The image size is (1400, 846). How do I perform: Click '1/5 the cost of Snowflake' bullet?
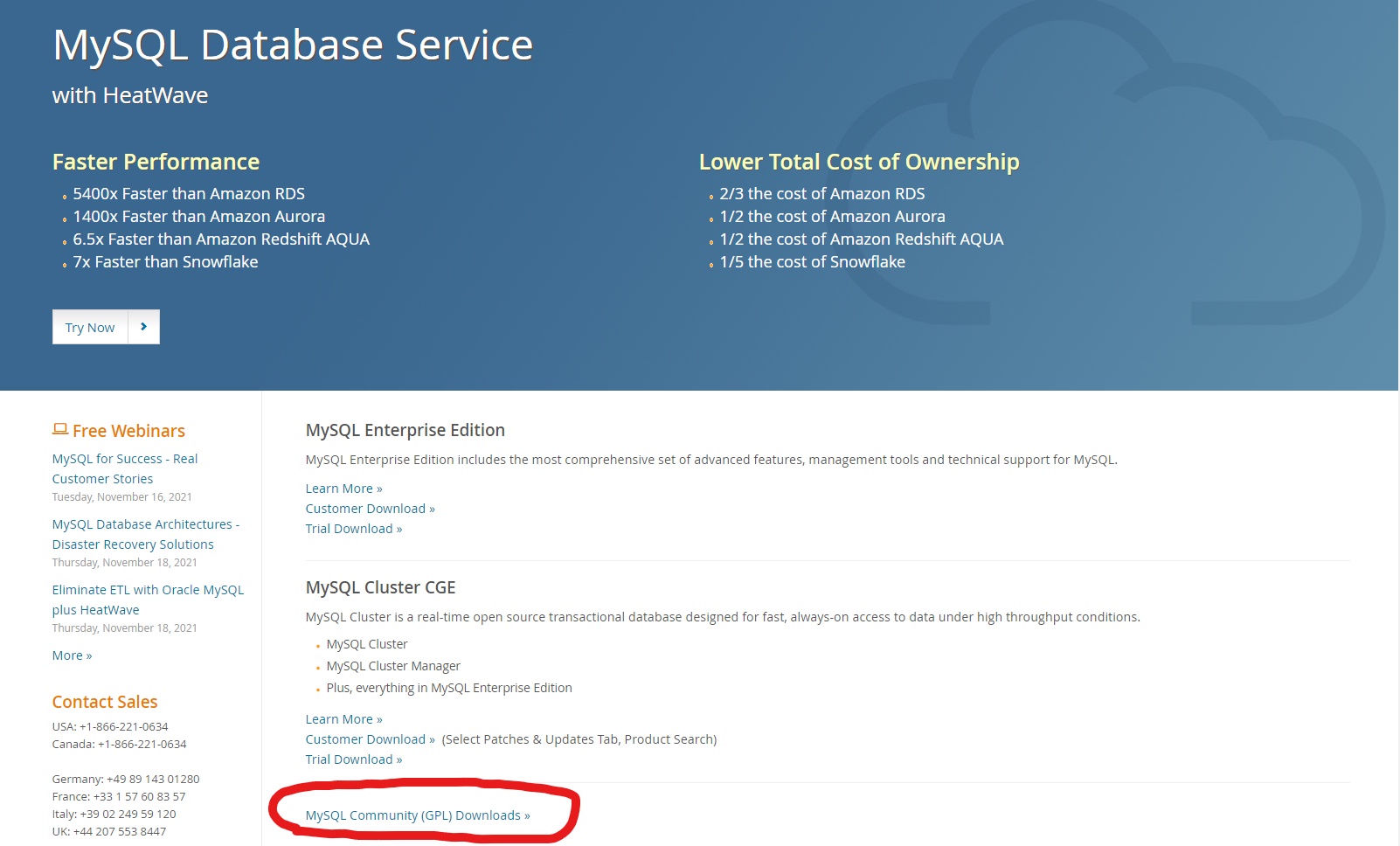click(x=813, y=262)
